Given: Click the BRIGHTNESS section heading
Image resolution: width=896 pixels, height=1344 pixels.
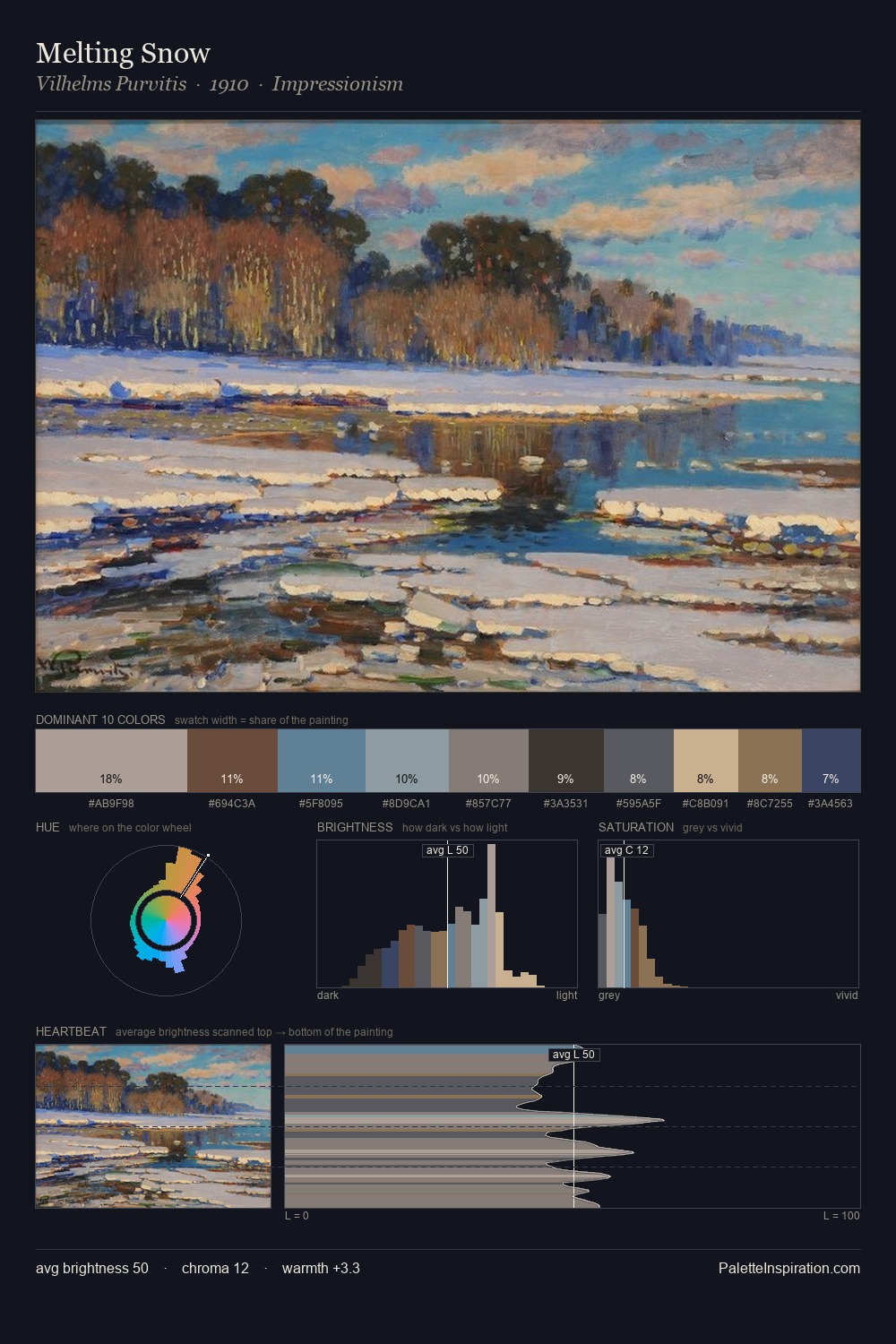Looking at the screenshot, I should (x=355, y=827).
